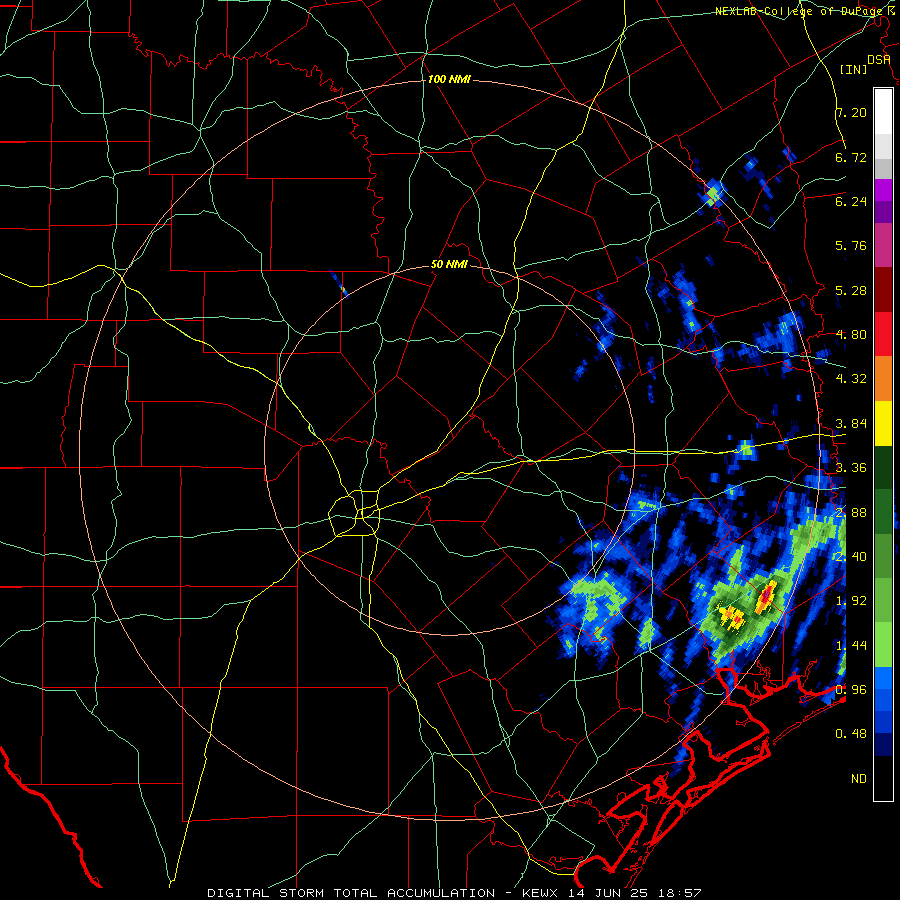
Task: Select the orange legend color band
Action: [883, 378]
